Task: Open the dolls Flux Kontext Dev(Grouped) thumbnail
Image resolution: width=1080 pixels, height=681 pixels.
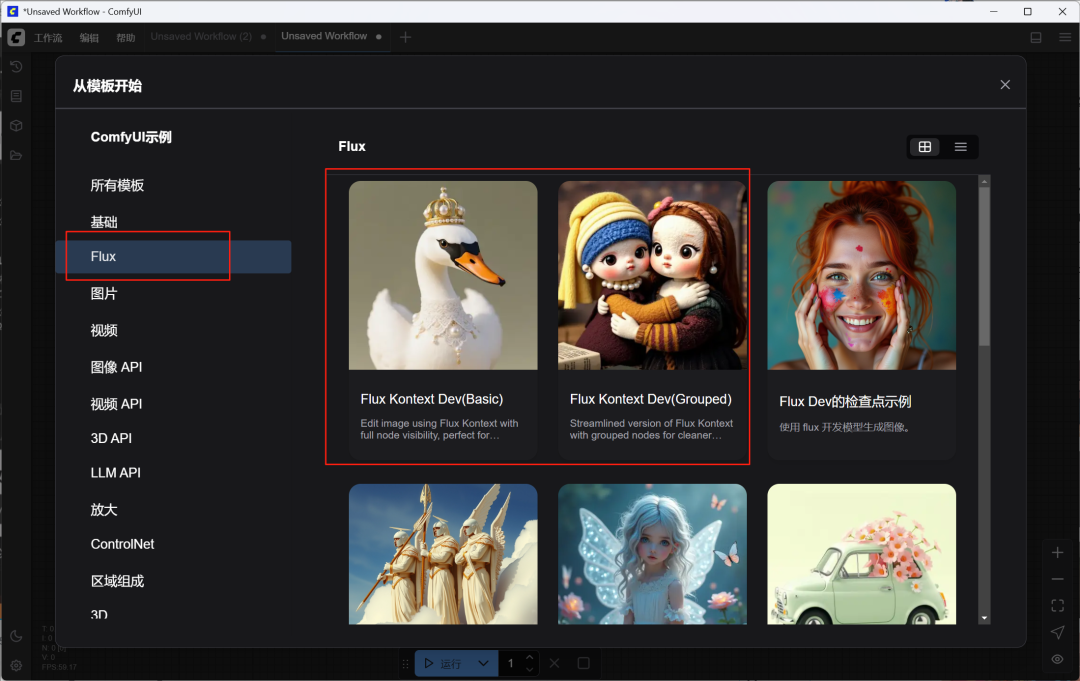Action: (x=652, y=275)
